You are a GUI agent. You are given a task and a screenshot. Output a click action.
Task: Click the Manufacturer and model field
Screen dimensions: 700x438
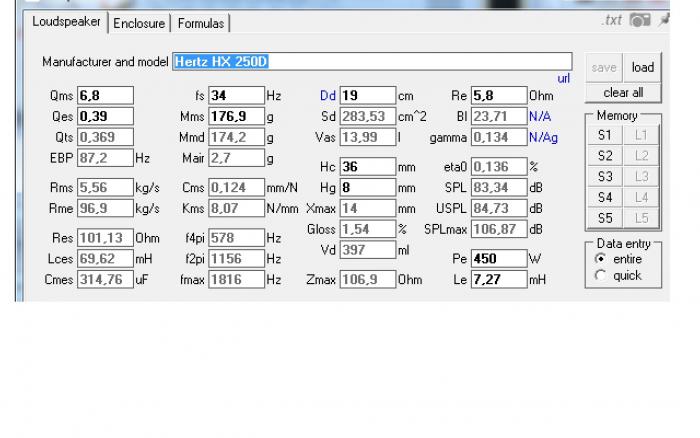coord(372,61)
